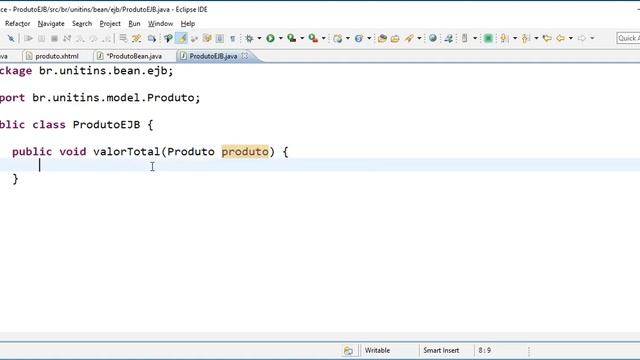
Task: Open the Navigate menu
Action: click(51, 24)
